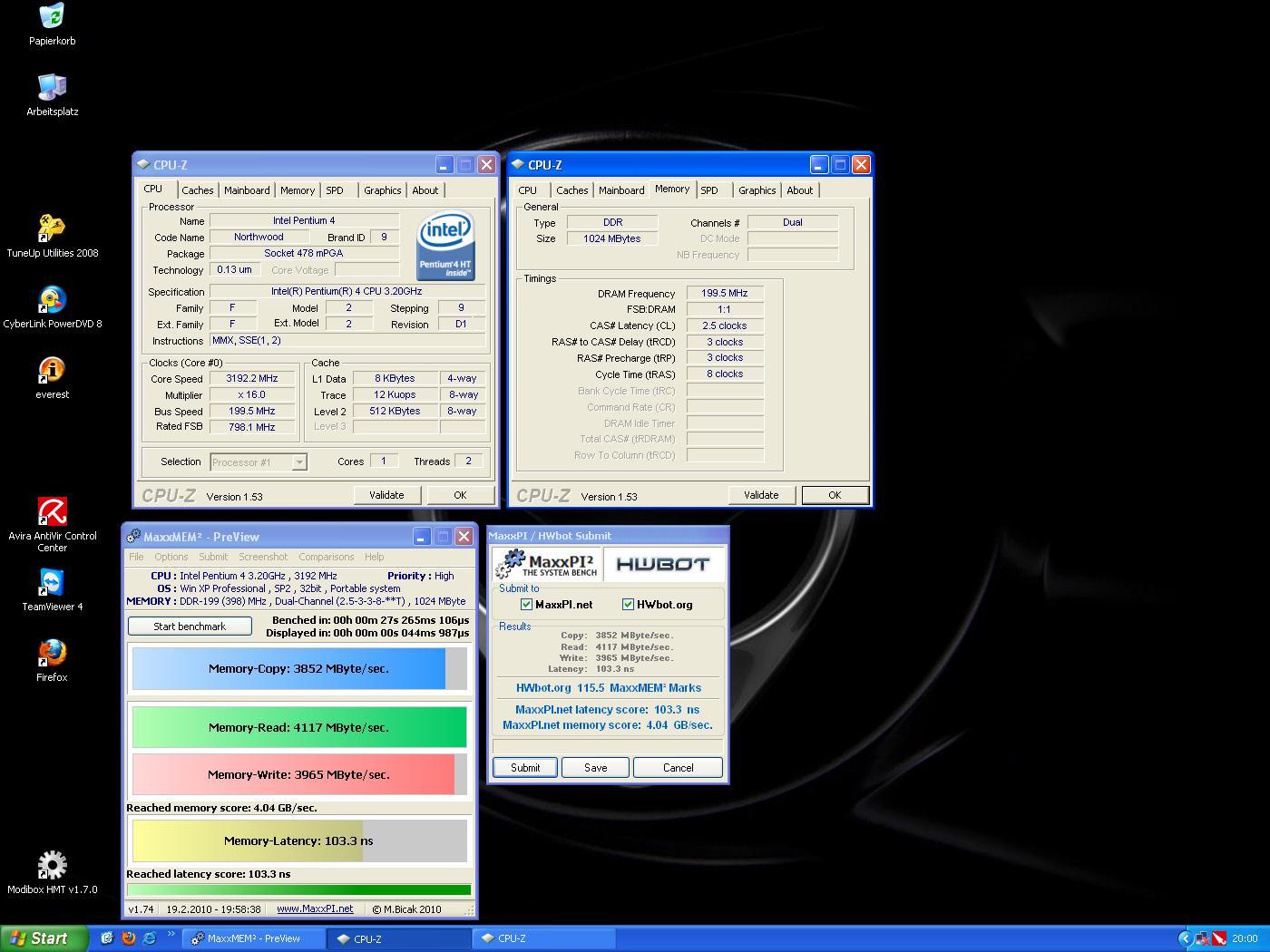Switch to MaxxMEM² taskbar button
1270x952 pixels.
coord(254,938)
